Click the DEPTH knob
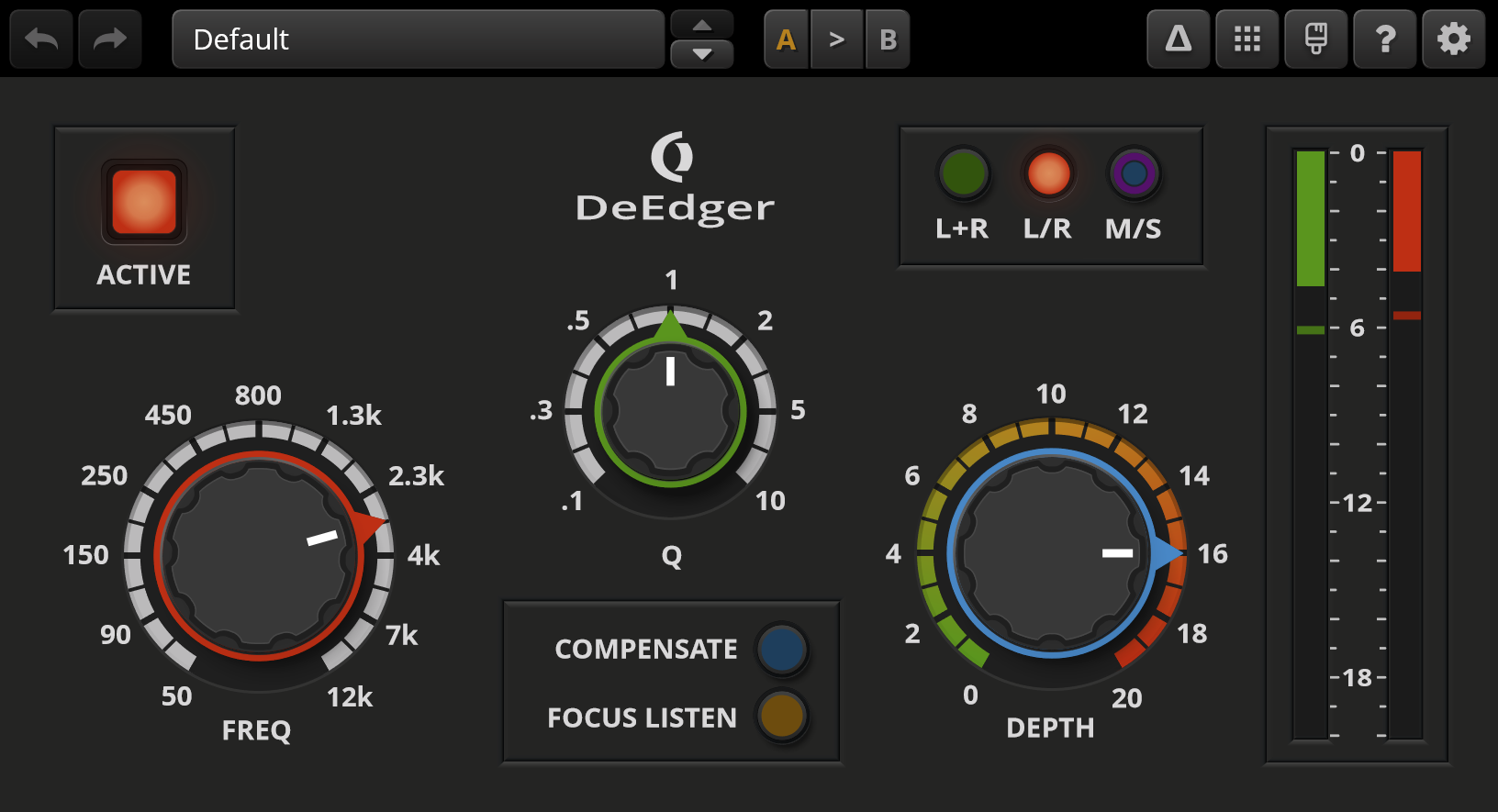The height and width of the screenshot is (812, 1498). pos(1052,553)
